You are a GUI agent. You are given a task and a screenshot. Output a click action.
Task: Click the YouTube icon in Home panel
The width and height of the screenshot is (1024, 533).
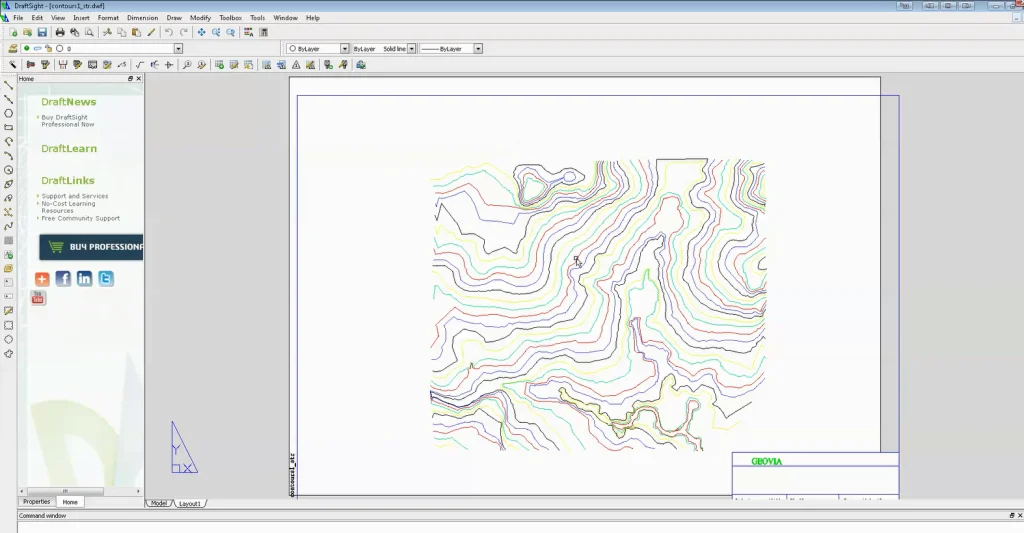pyautogui.click(x=39, y=298)
